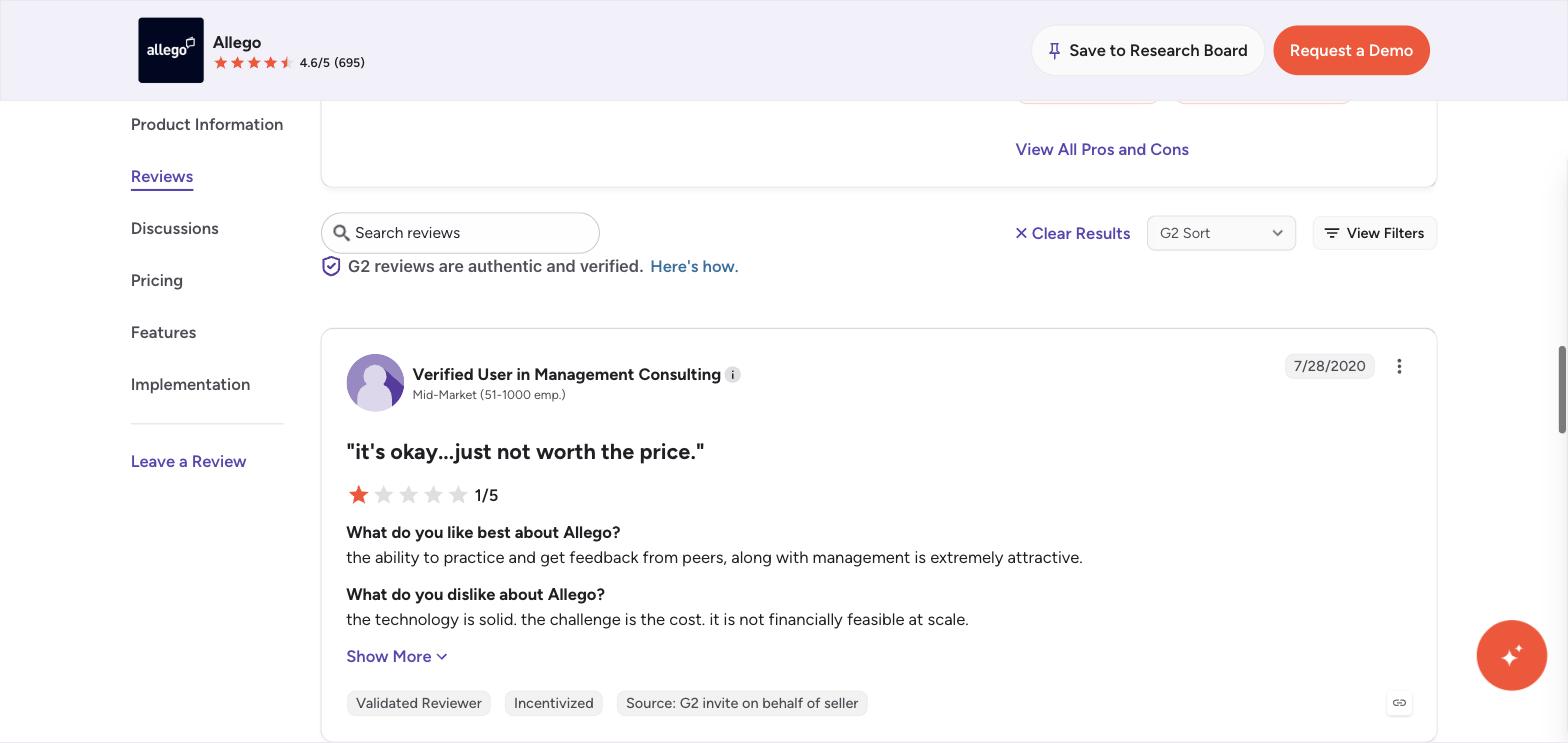Viewport: 1568px width, 743px height.
Task: Click the Allego product name in header
Action: 237,42
